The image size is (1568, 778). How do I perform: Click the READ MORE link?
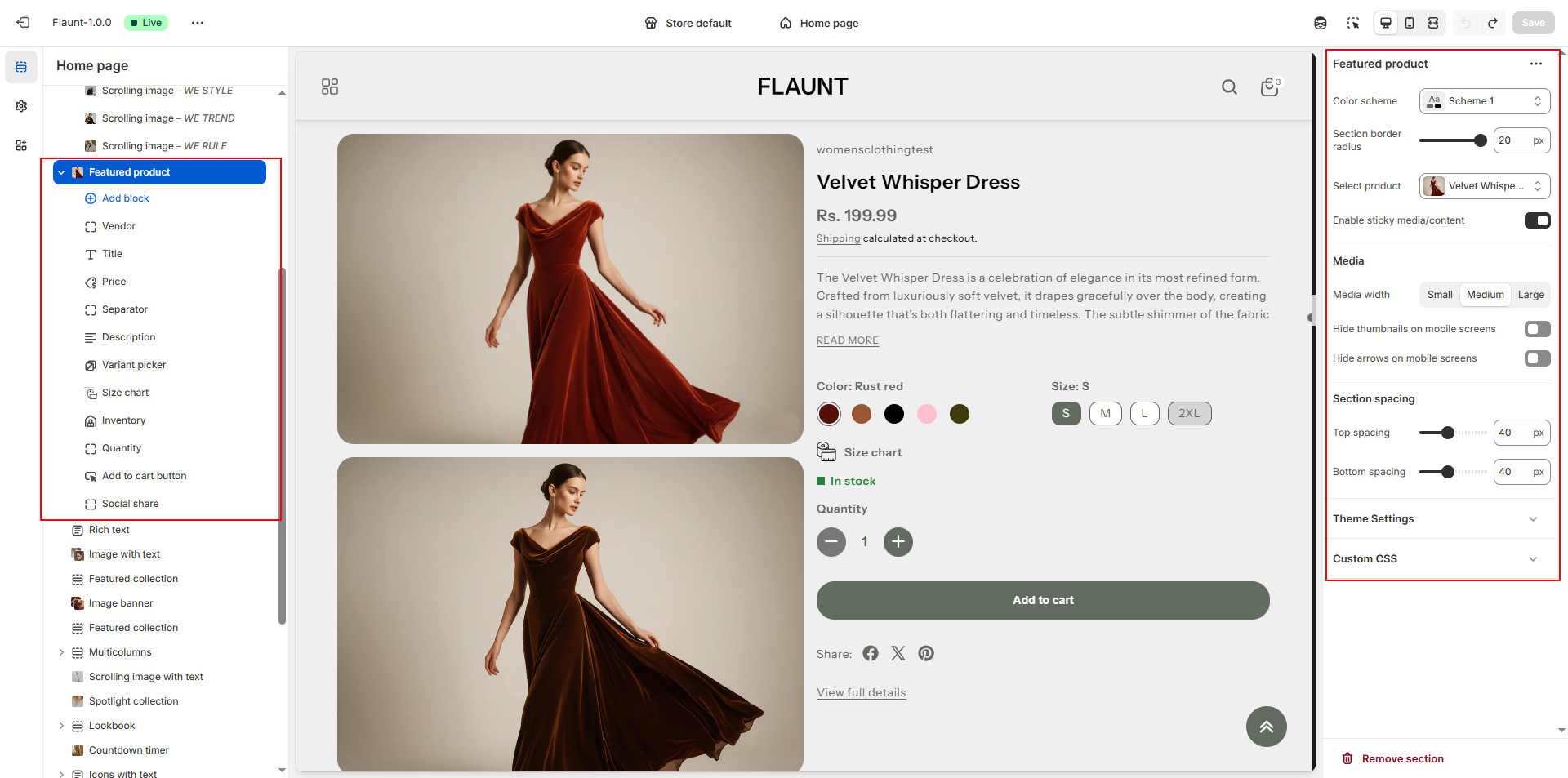point(848,340)
